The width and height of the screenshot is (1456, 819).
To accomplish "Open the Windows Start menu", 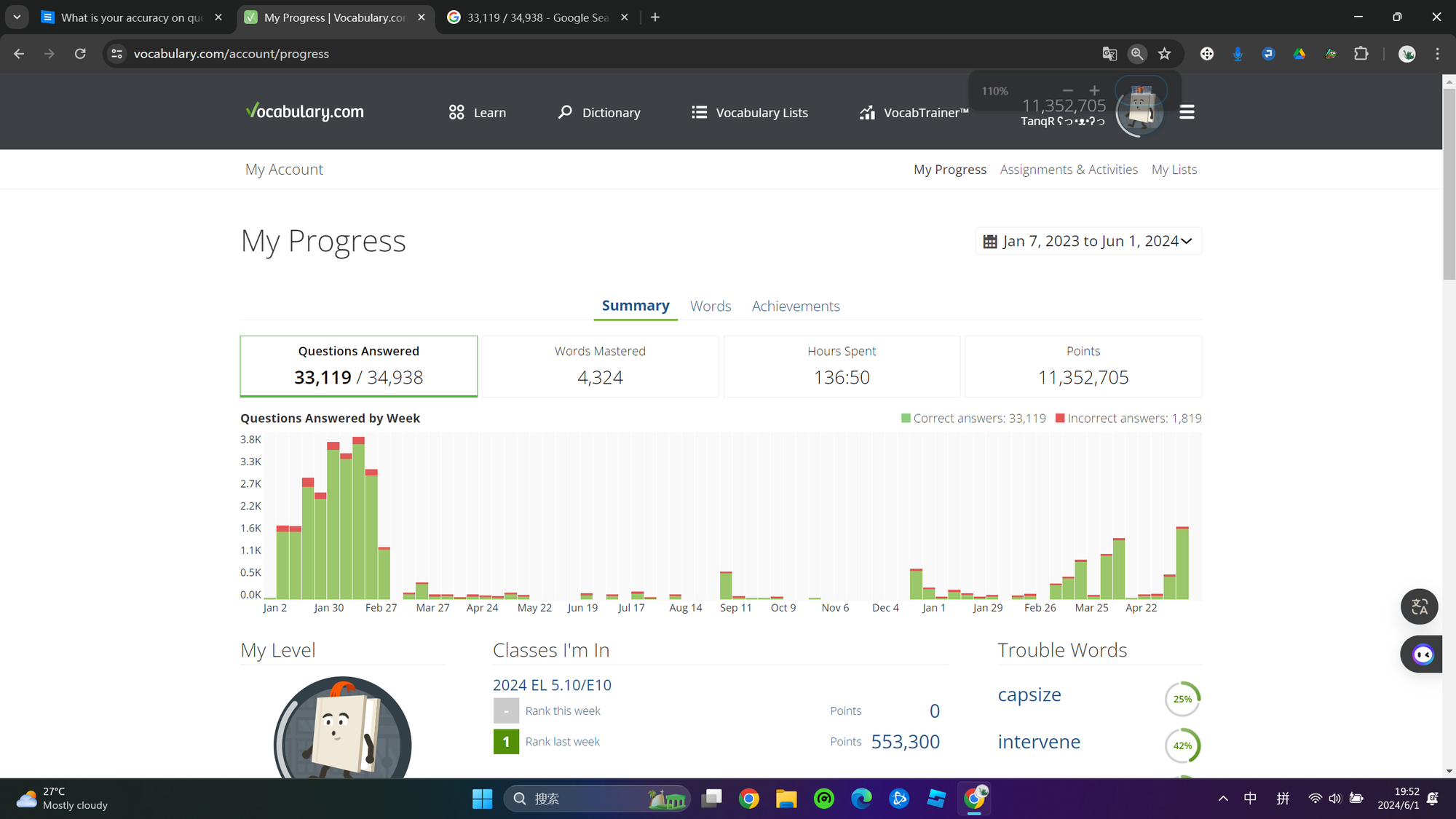I will click(x=482, y=799).
